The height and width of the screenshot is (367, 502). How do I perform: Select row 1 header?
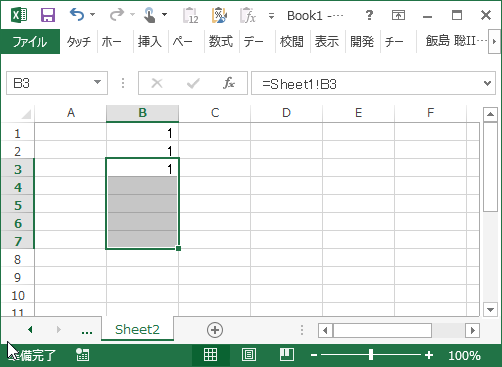tap(18, 134)
